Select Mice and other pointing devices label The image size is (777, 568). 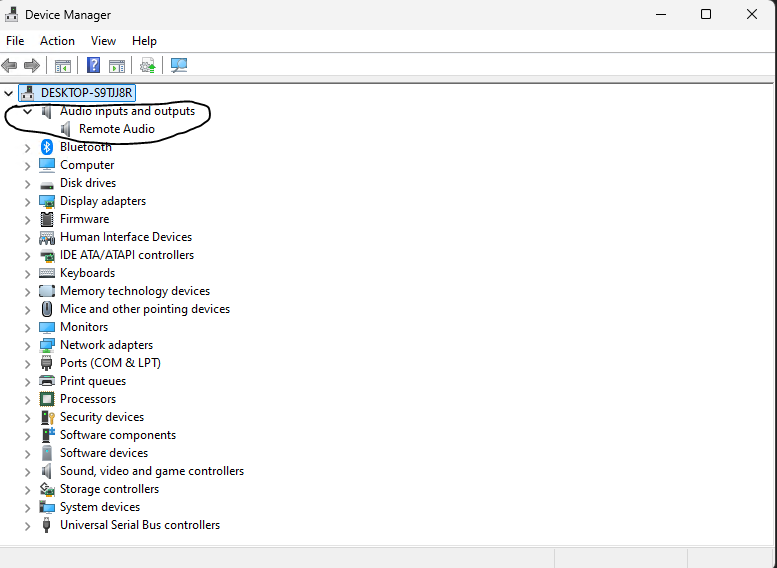[145, 309]
